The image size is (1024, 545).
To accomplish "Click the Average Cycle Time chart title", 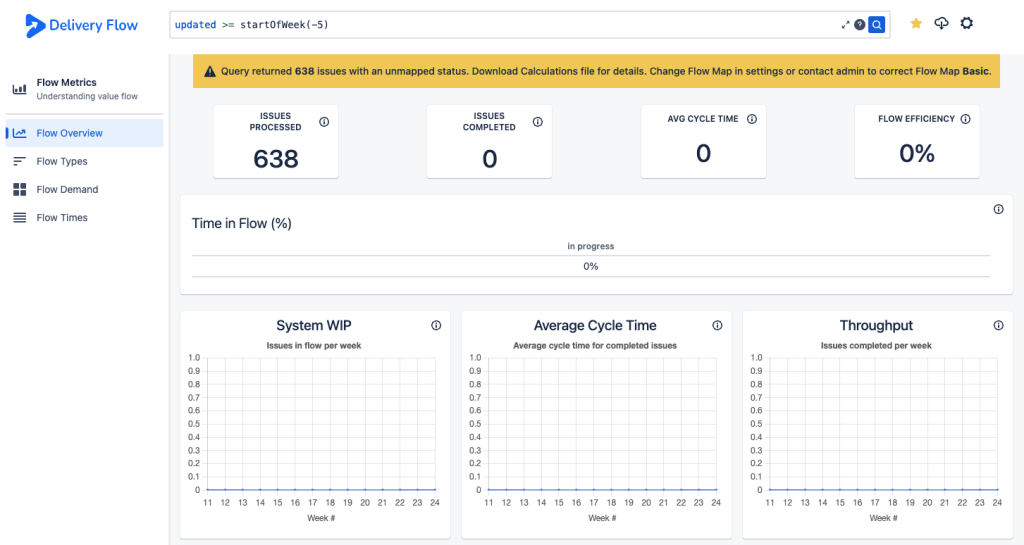I will click(595, 325).
